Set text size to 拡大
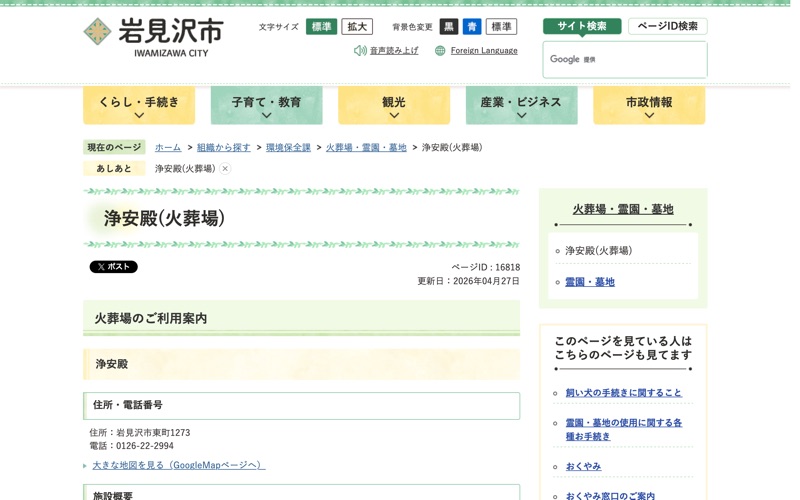Image resolution: width=800 pixels, height=500 pixels. point(357,27)
